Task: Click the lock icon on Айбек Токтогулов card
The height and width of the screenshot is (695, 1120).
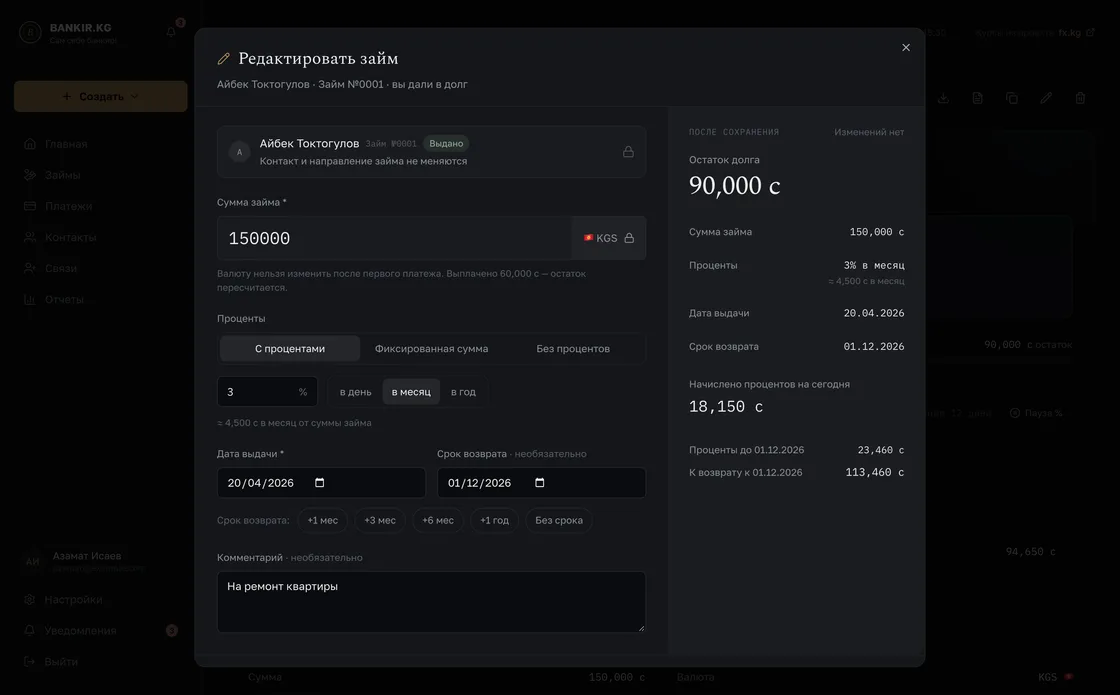Action: click(x=628, y=151)
